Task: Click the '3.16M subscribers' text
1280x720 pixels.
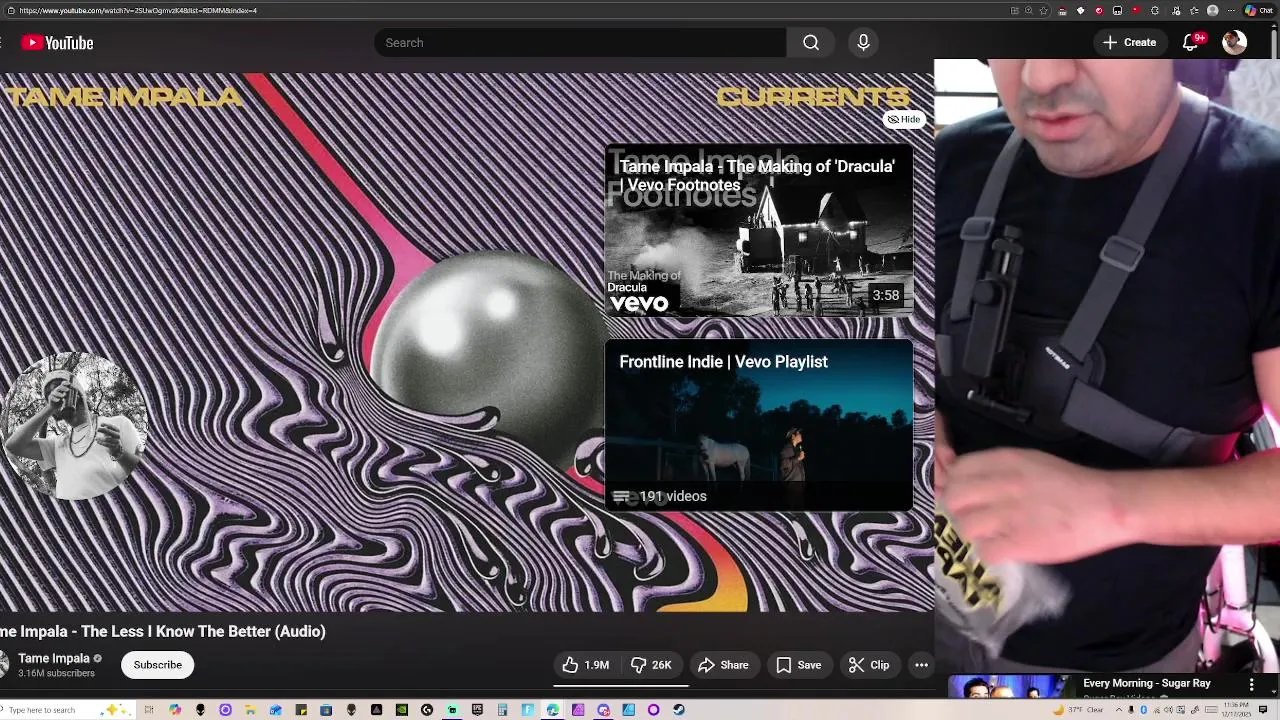Action: pos(56,673)
